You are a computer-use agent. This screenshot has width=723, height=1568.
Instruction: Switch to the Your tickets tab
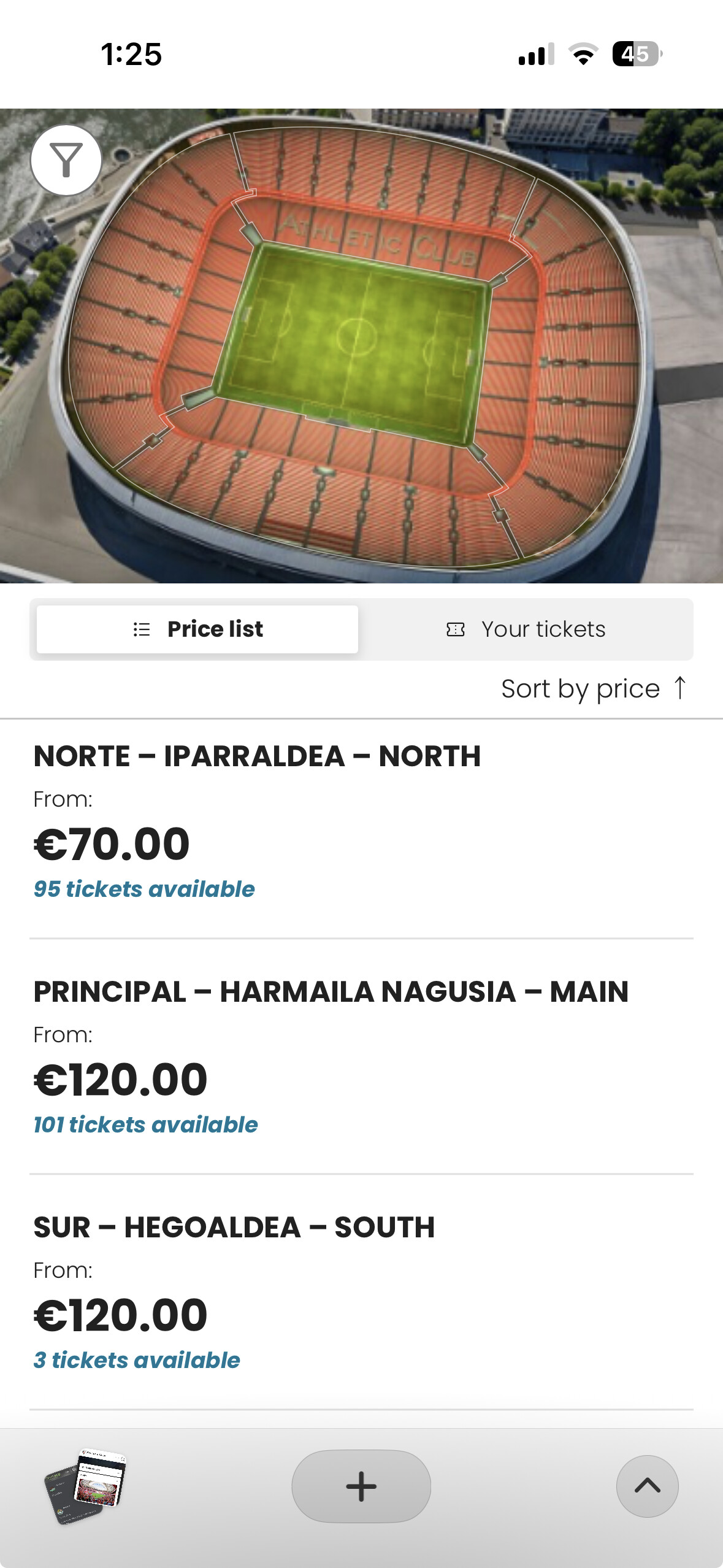[x=526, y=629]
